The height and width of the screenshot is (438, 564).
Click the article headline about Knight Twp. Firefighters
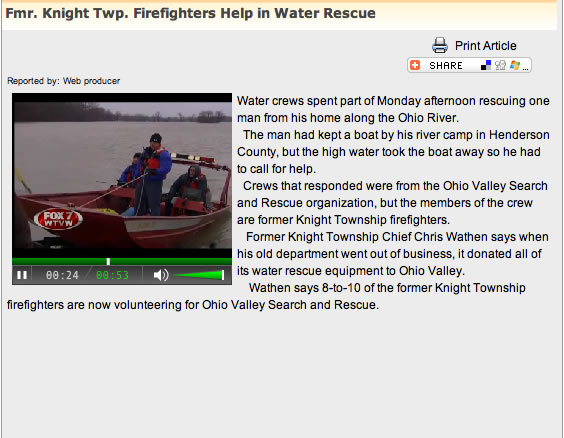[190, 13]
